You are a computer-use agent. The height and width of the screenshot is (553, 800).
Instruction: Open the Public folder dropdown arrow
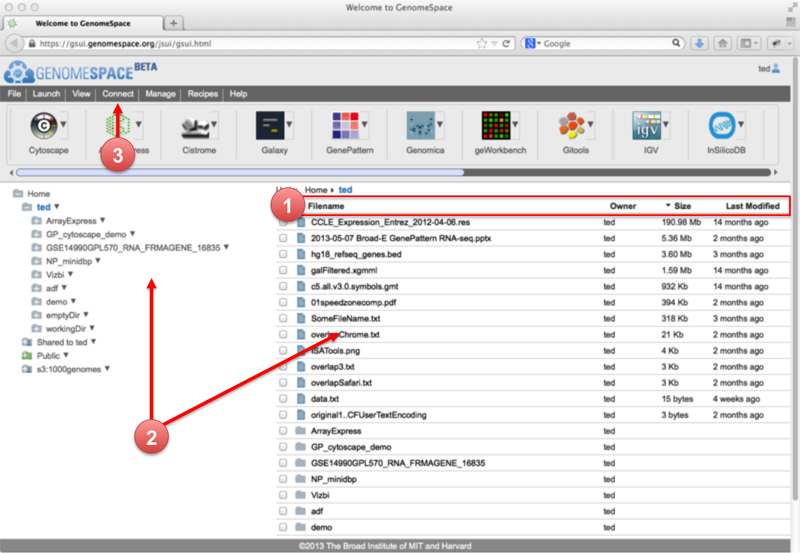coord(66,355)
